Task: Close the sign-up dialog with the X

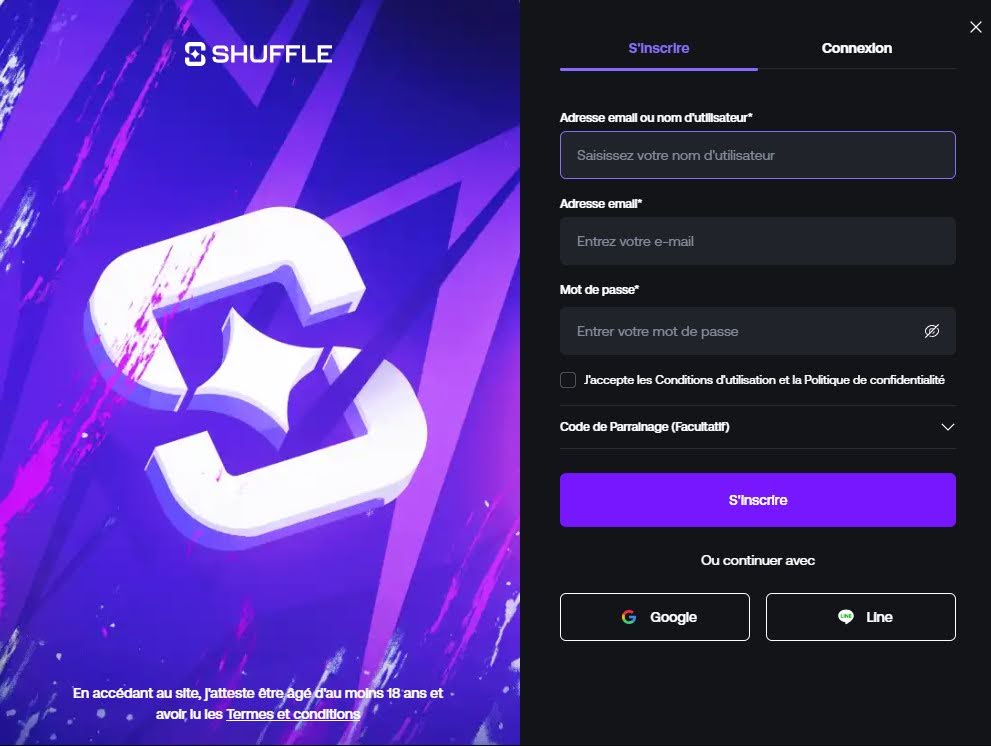Action: [976, 27]
